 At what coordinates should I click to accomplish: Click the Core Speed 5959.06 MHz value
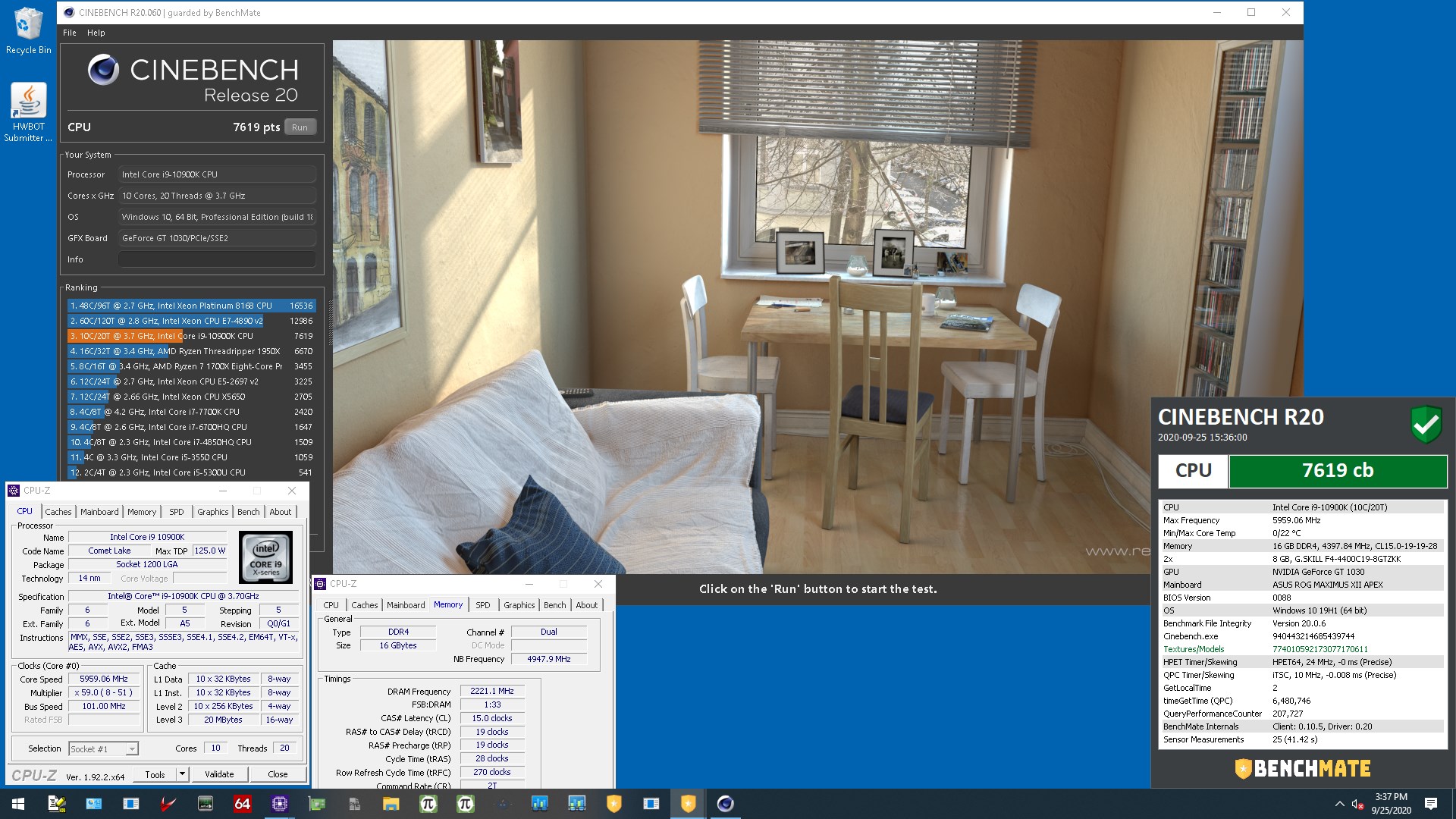pyautogui.click(x=104, y=679)
